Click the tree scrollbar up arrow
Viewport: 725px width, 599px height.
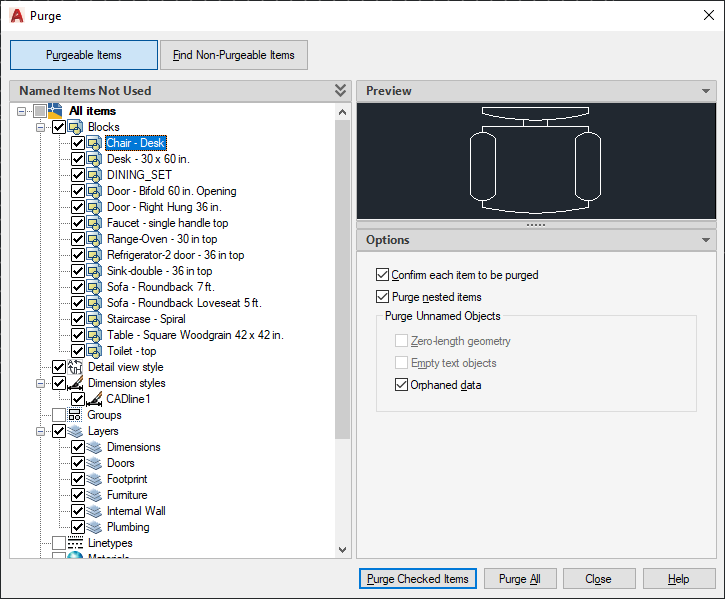click(342, 112)
